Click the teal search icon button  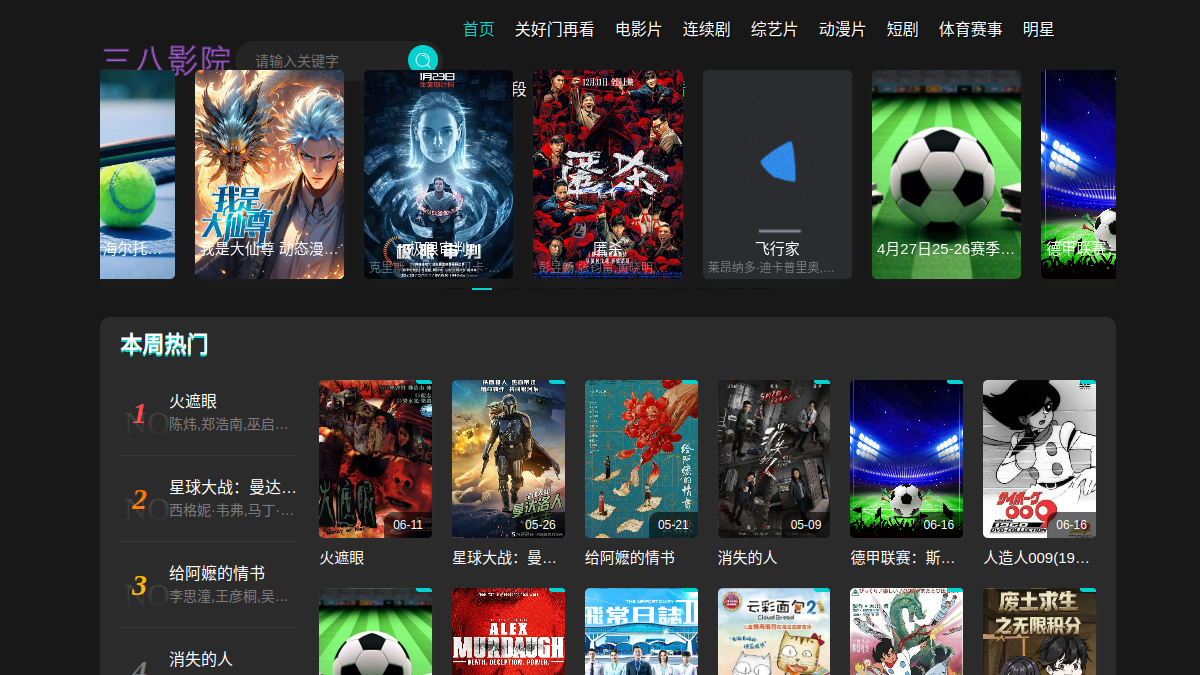click(423, 60)
